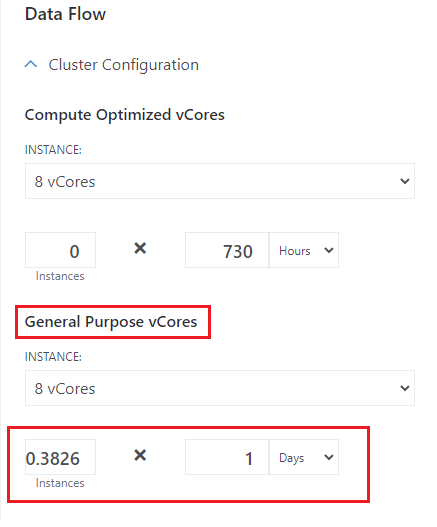Click the multiply icon beside 730 hours
The height and width of the screenshot is (527, 437).
[140, 248]
